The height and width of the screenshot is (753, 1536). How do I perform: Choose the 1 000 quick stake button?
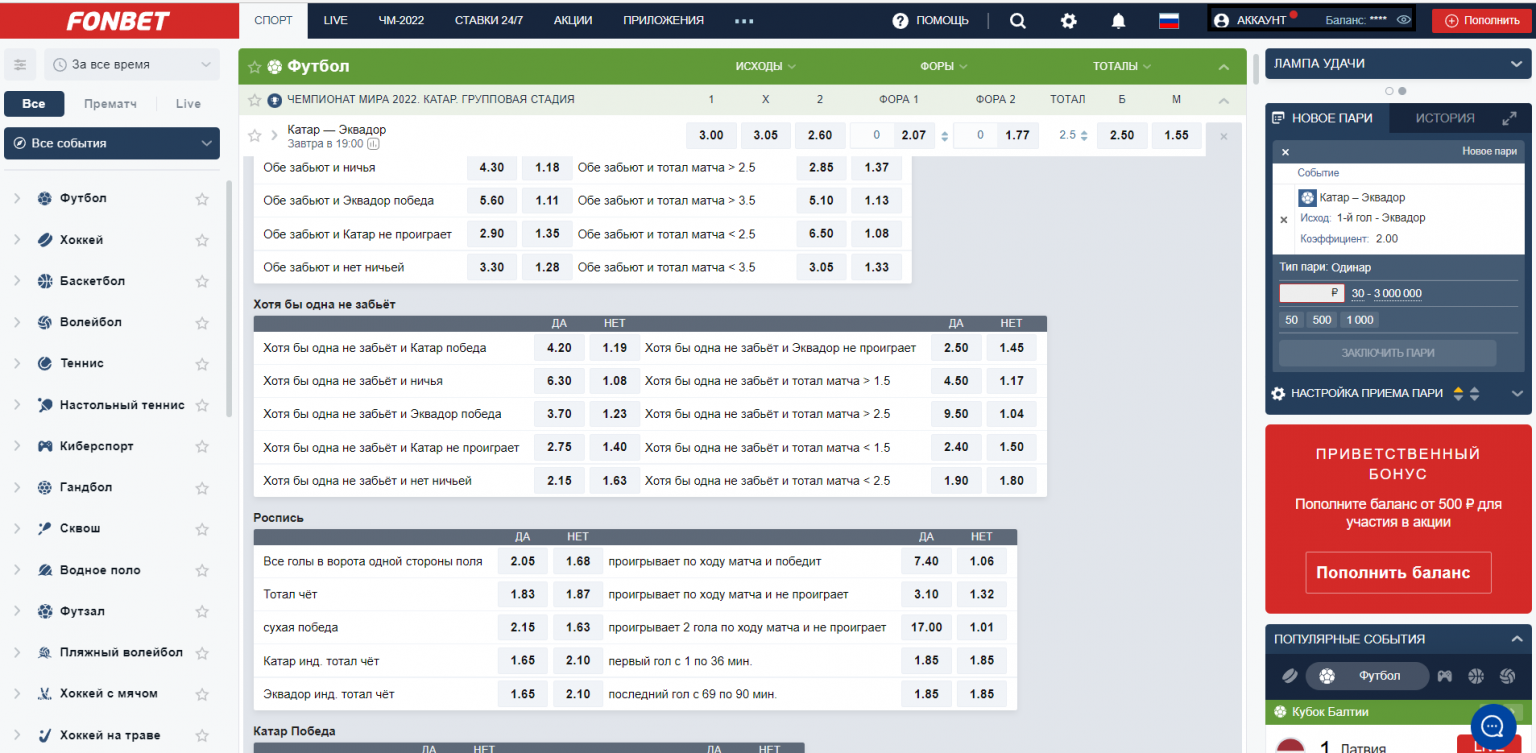pyautogui.click(x=1359, y=320)
